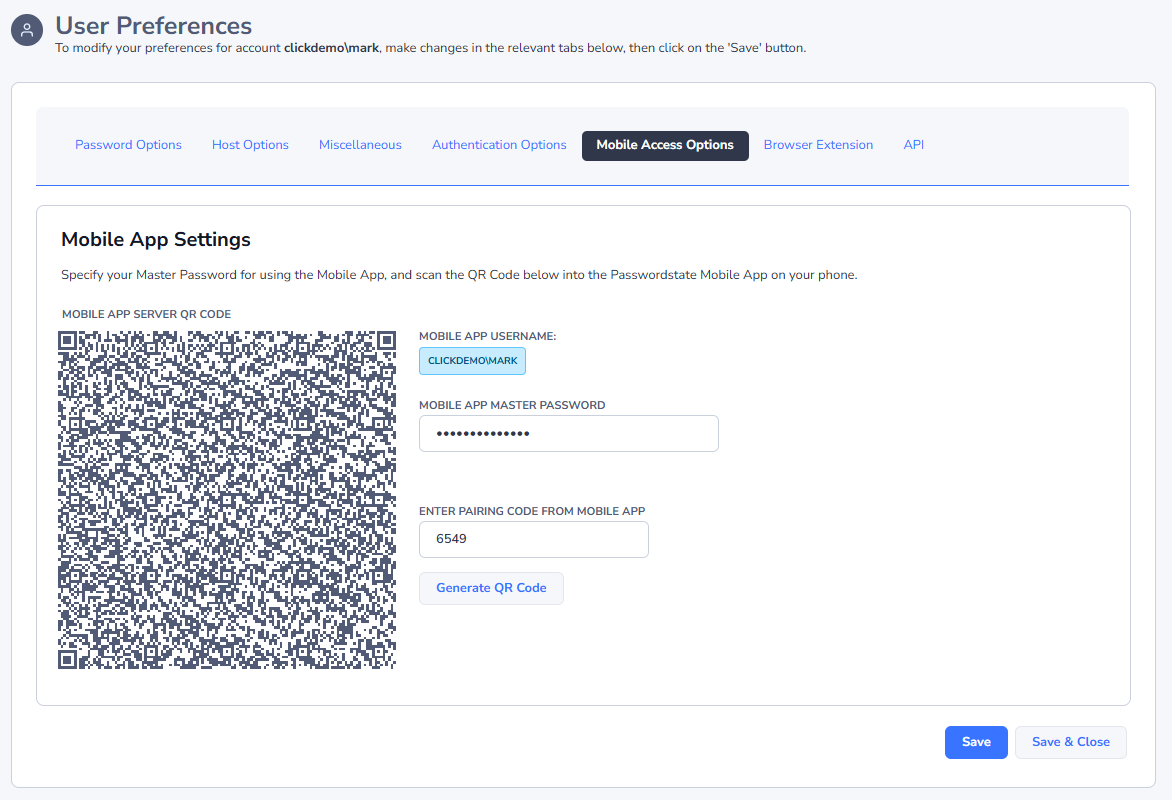
Task: Open the API tab
Action: (x=913, y=145)
